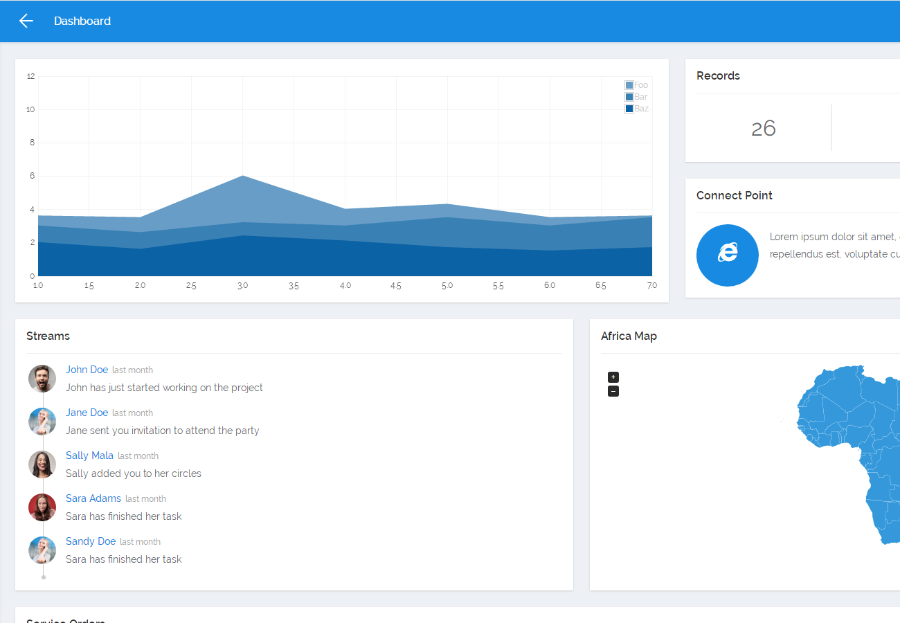Screen dimensions: 900x623
Task: Open Jane Doe profile link
Action: coord(87,413)
